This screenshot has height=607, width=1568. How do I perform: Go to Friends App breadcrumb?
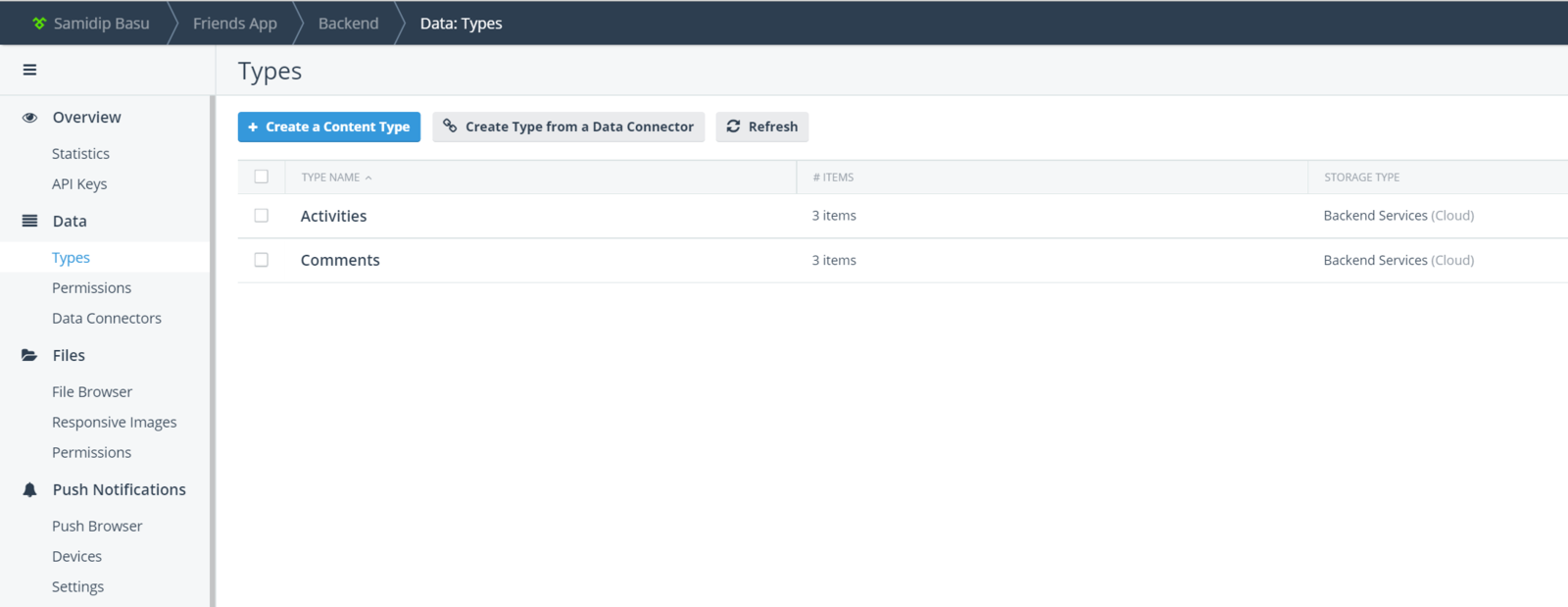235,23
